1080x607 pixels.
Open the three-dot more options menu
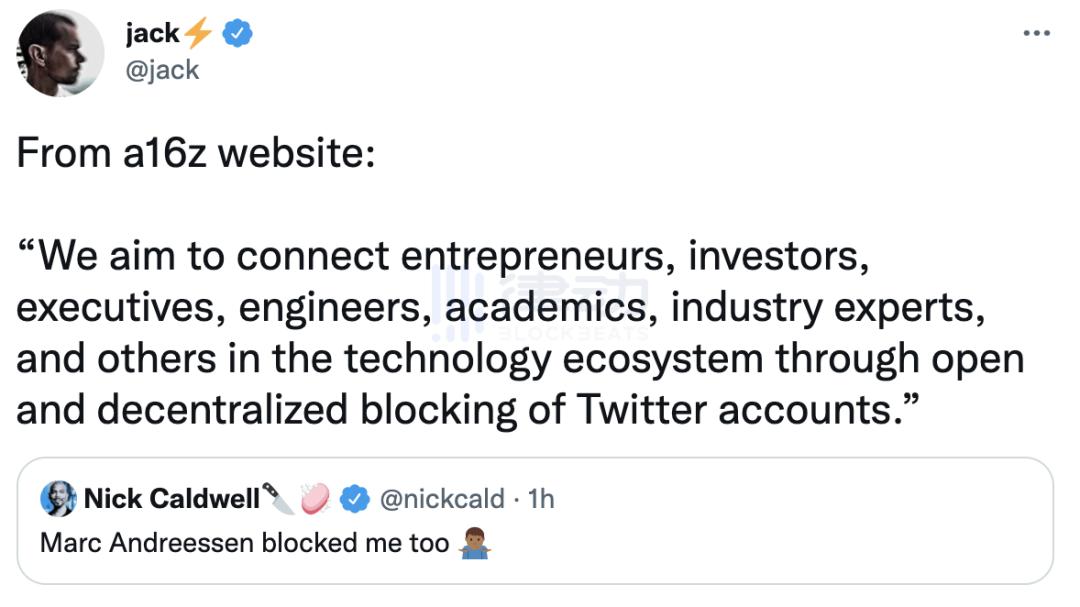click(x=1037, y=32)
